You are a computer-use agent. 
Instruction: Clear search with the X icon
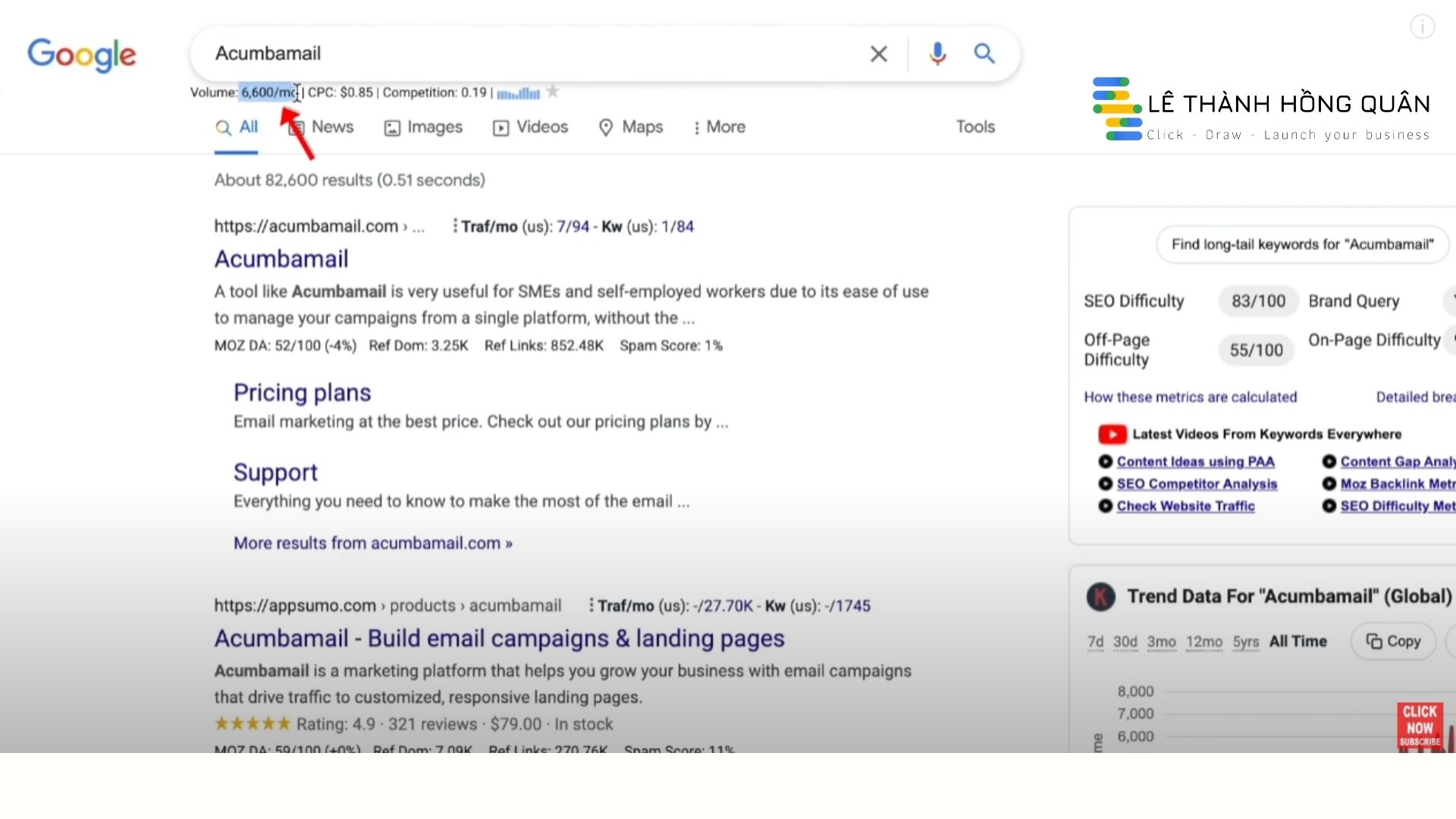pyautogui.click(x=878, y=54)
